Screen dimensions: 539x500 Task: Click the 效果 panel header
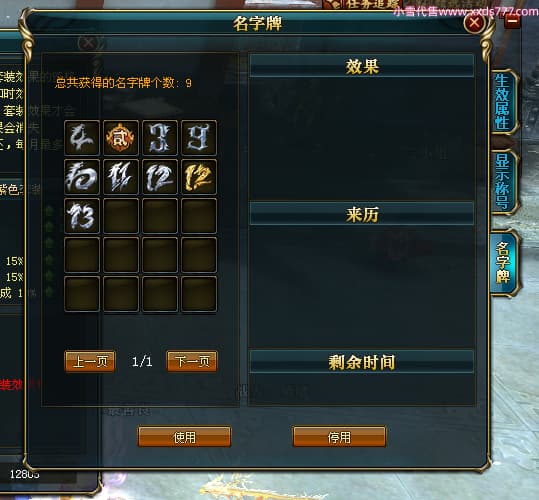[x=362, y=66]
